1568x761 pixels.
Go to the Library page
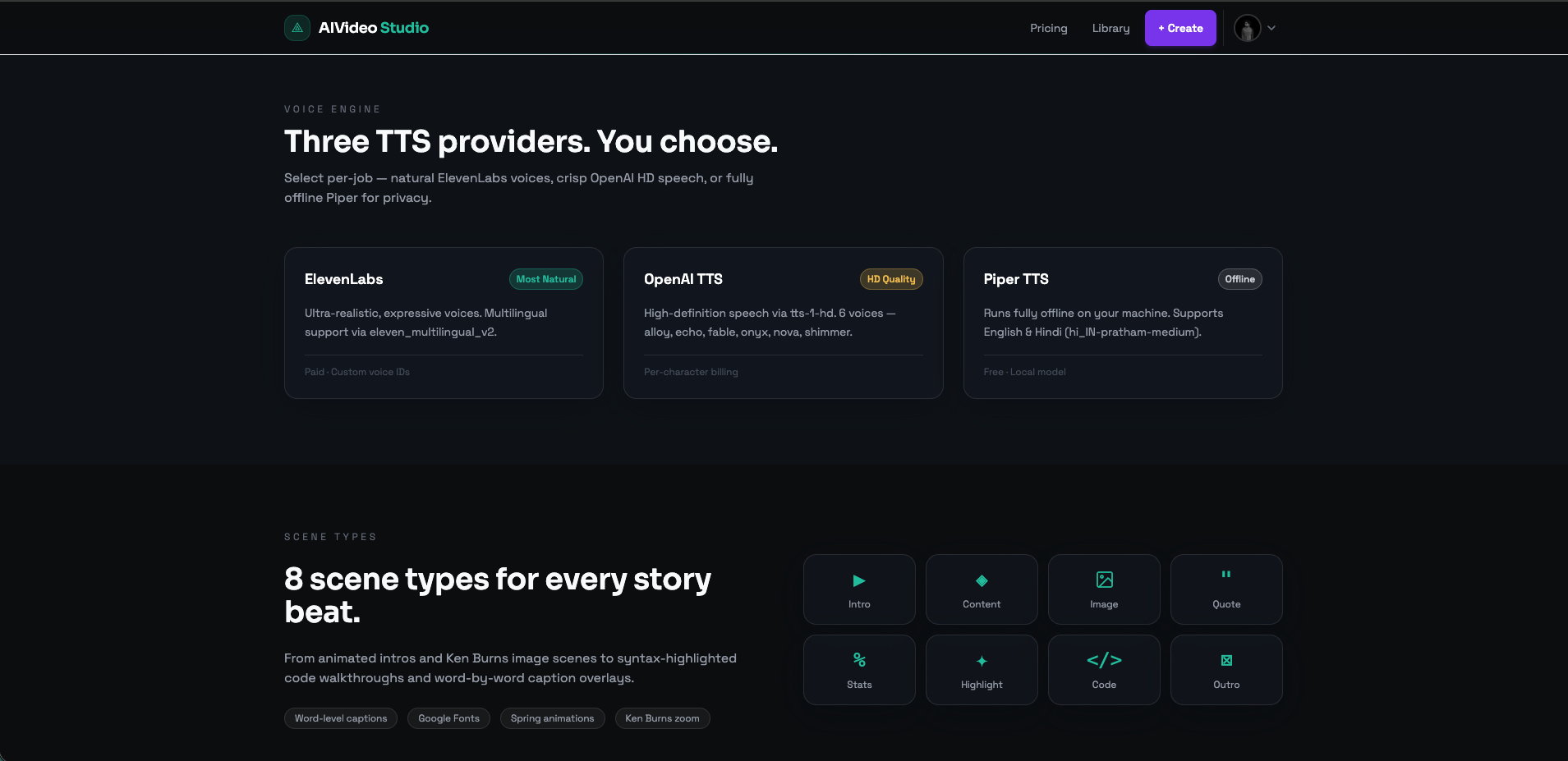(x=1110, y=28)
